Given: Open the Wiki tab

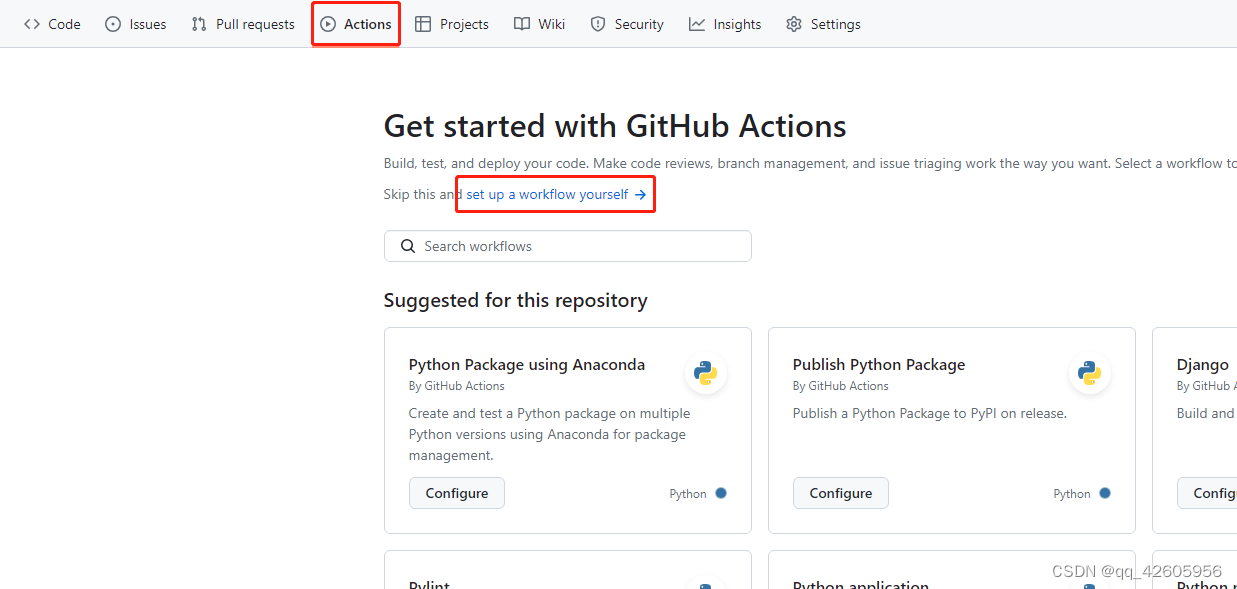Looking at the screenshot, I should (x=540, y=24).
